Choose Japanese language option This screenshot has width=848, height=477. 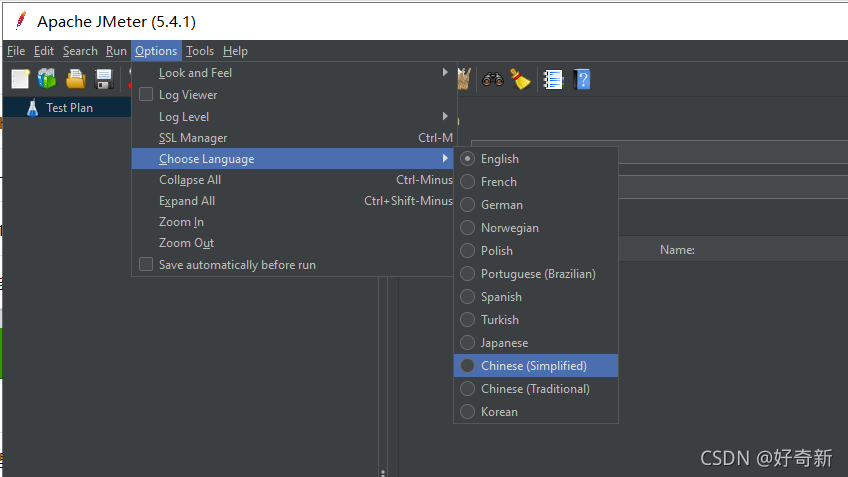coord(535,342)
